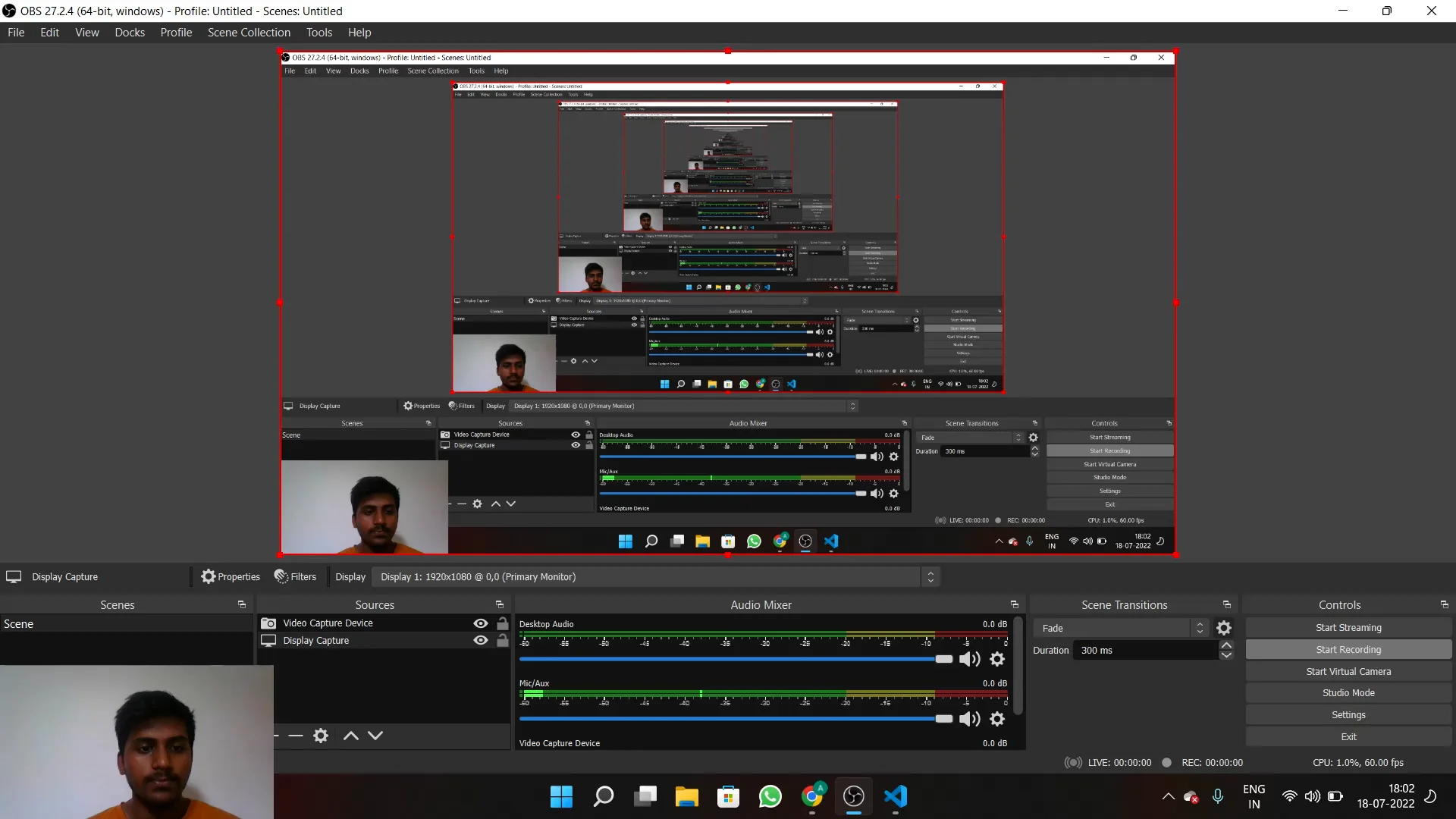Open the Tools menu

pyautogui.click(x=318, y=32)
